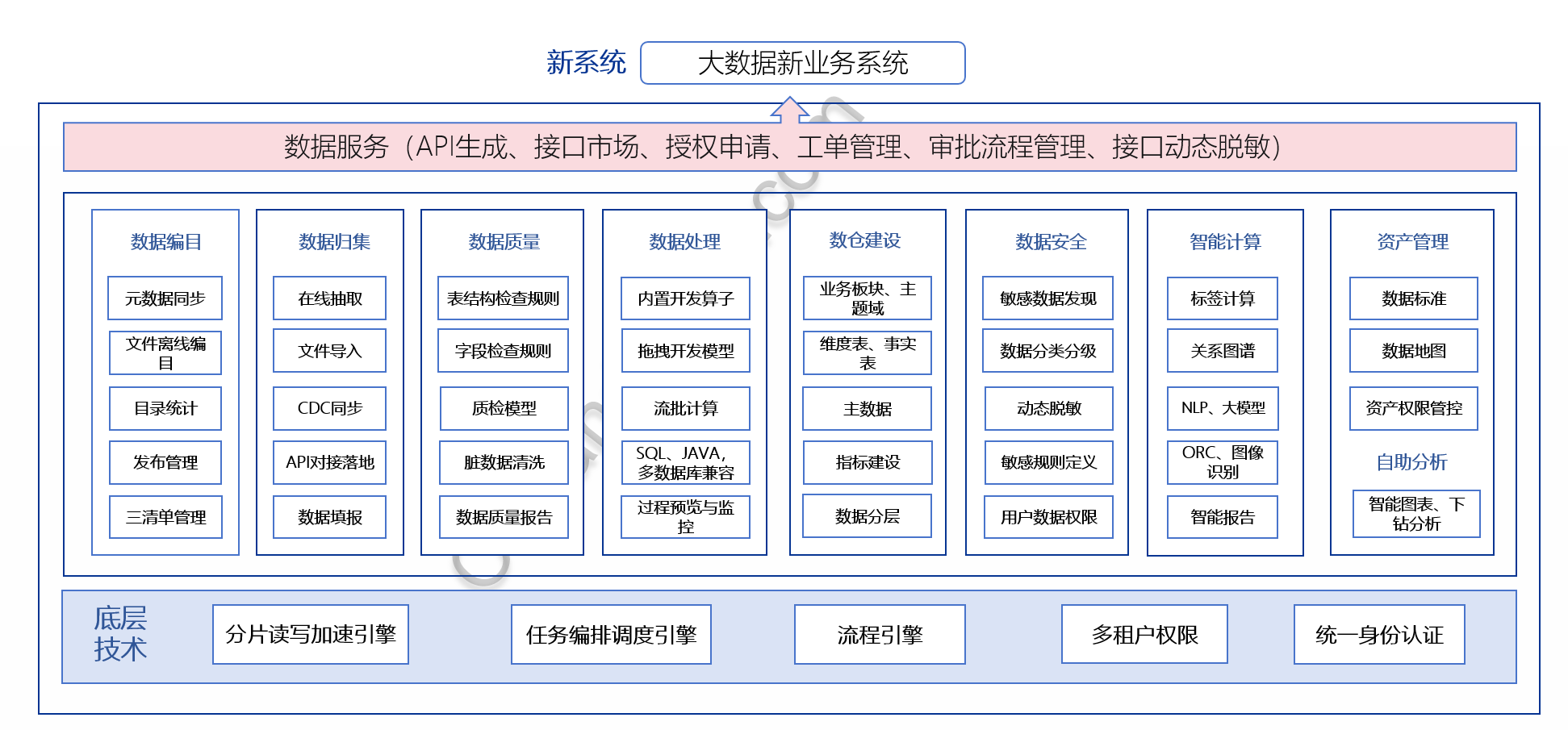Click the 内置开发算子 box
The image size is (1568, 730).
tap(686, 298)
